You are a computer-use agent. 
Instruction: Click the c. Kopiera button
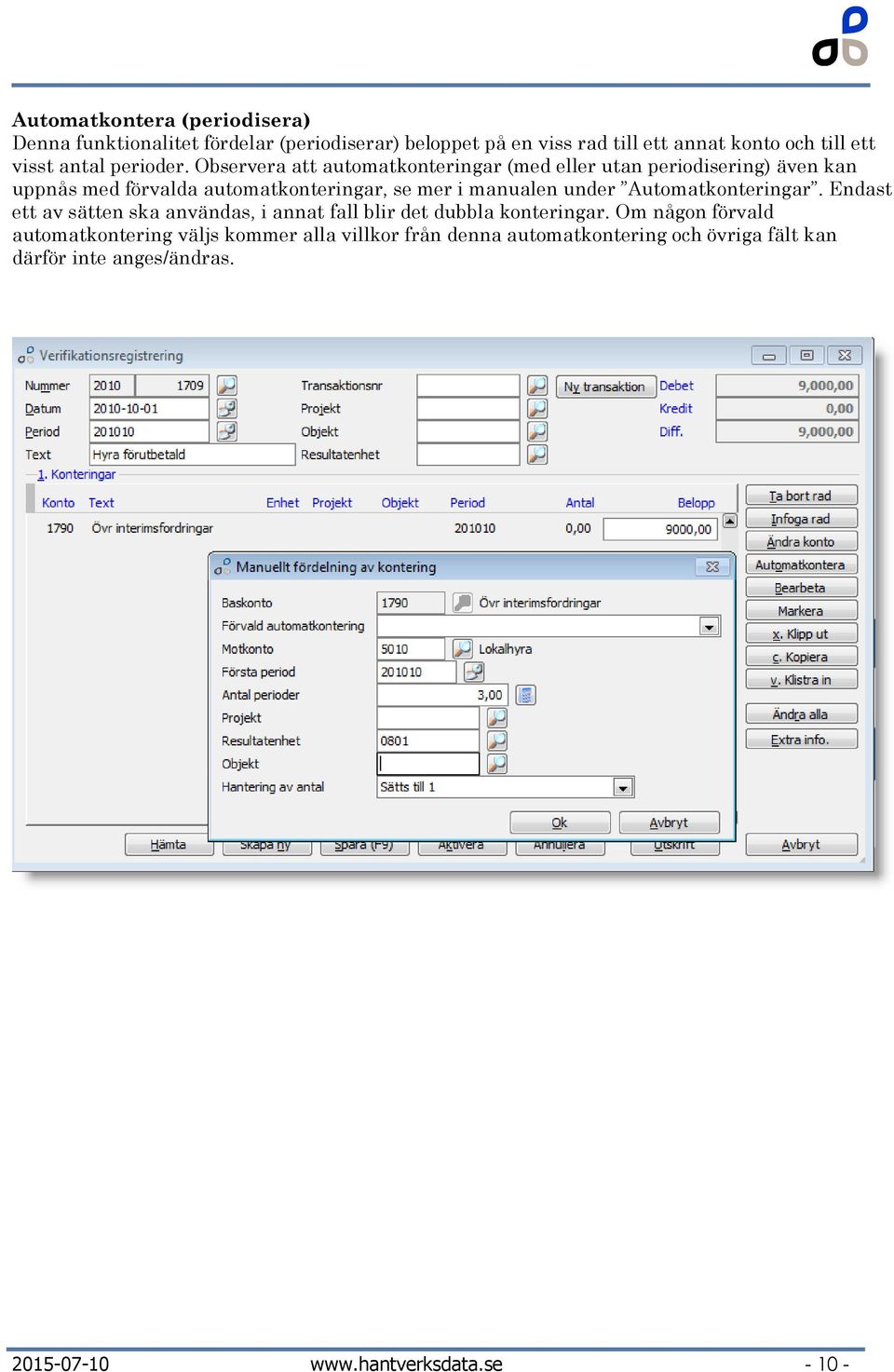(801, 657)
